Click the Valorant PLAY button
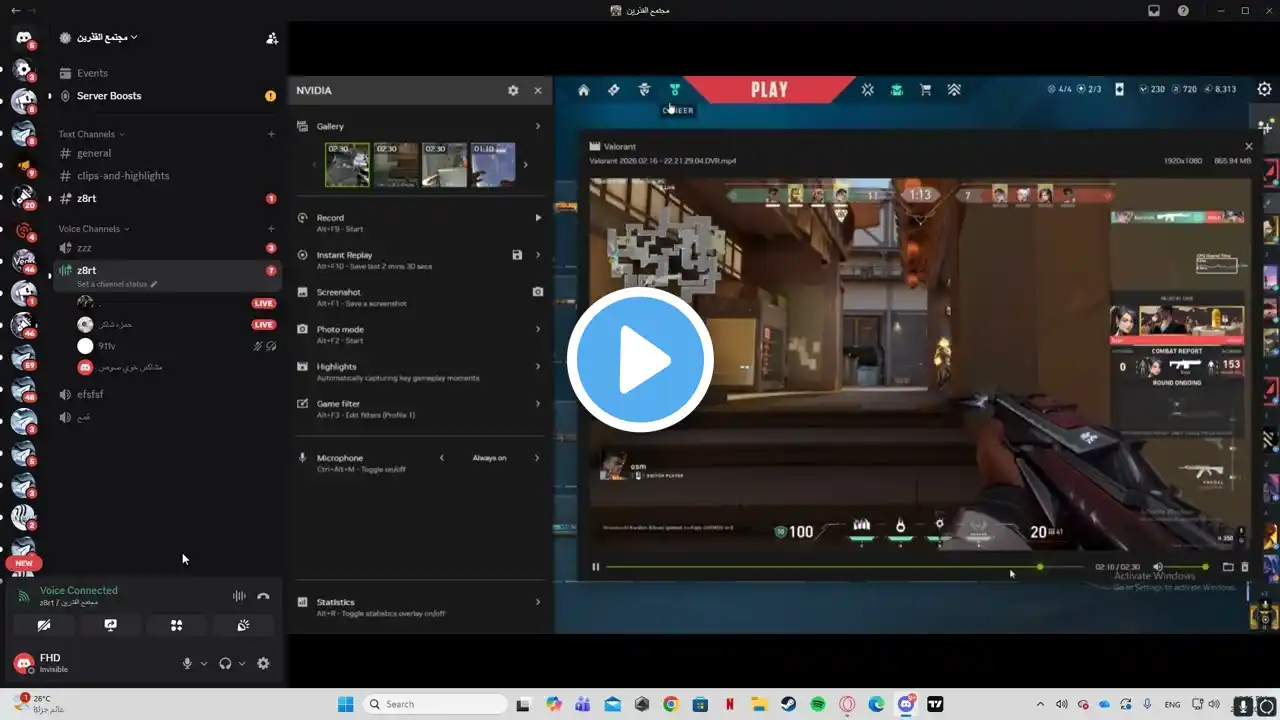This screenshot has height=720, width=1280. [769, 90]
